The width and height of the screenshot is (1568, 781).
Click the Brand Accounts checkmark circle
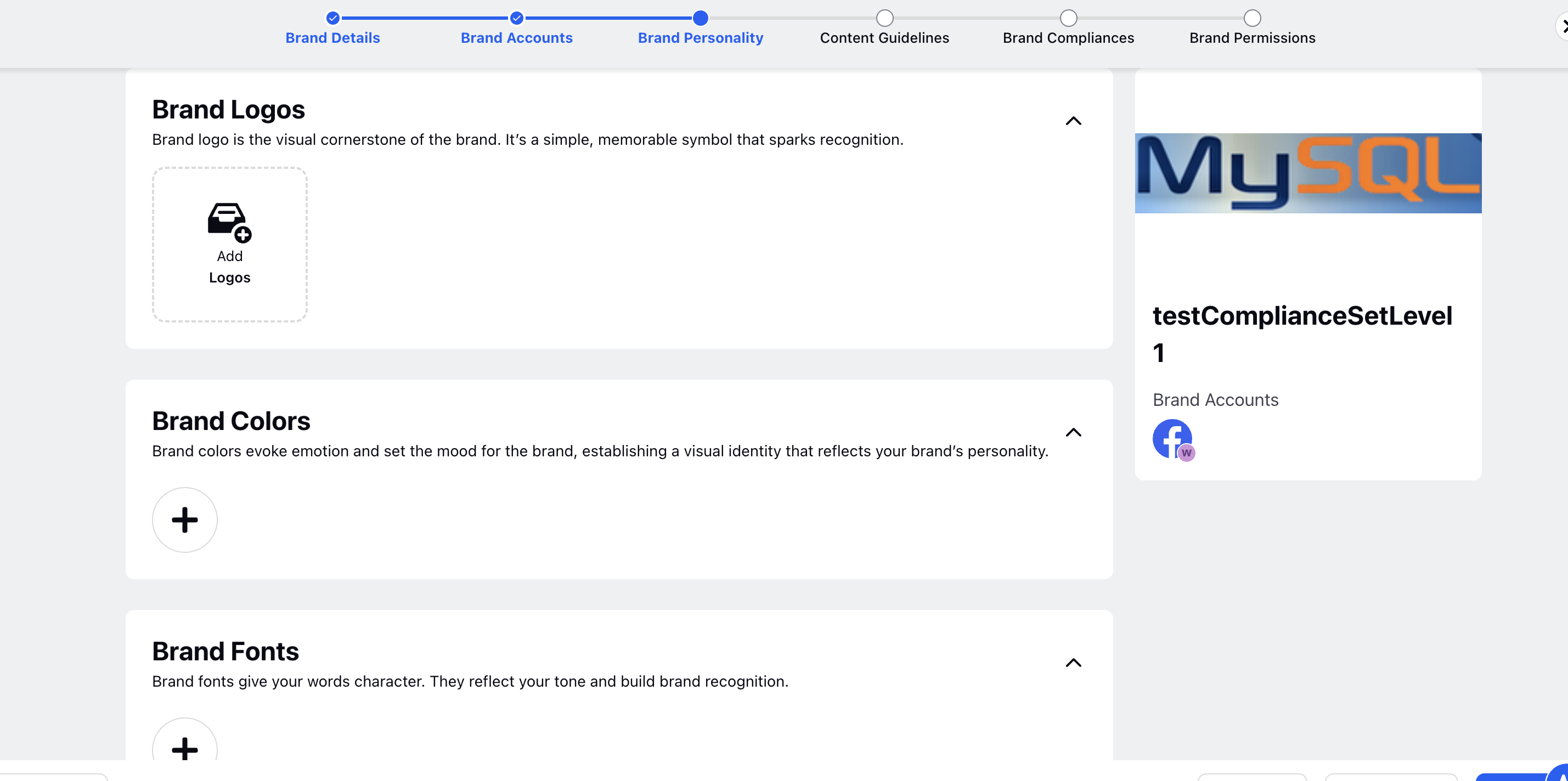pyautogui.click(x=516, y=18)
